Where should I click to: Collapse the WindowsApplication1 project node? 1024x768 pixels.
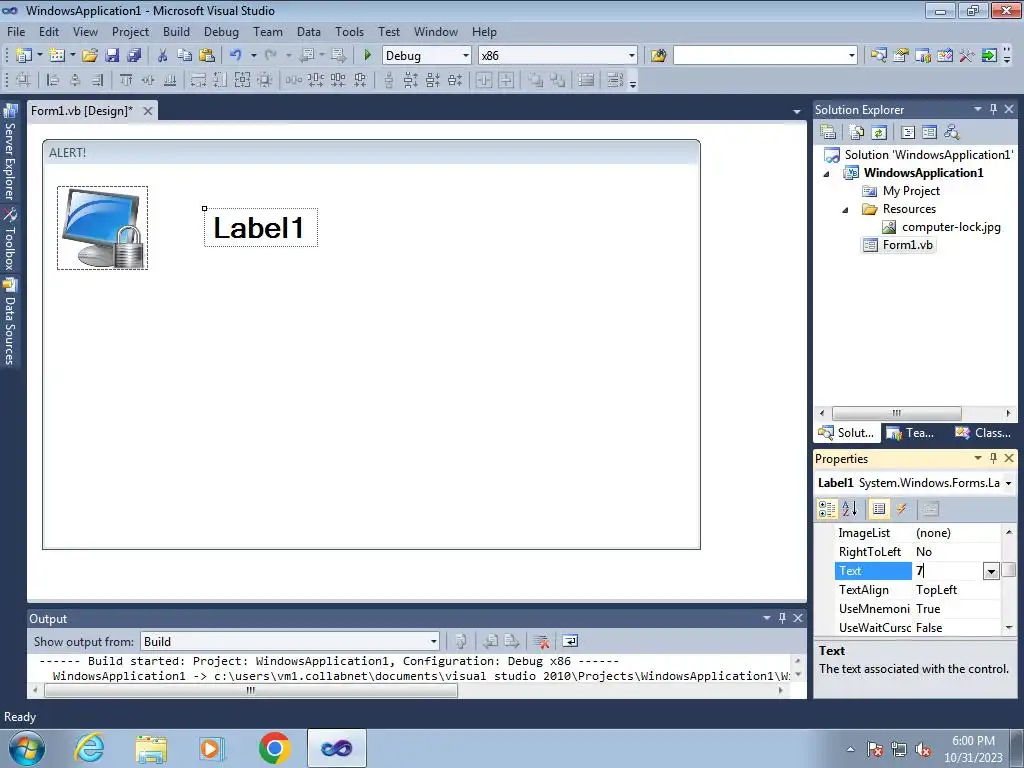point(826,174)
